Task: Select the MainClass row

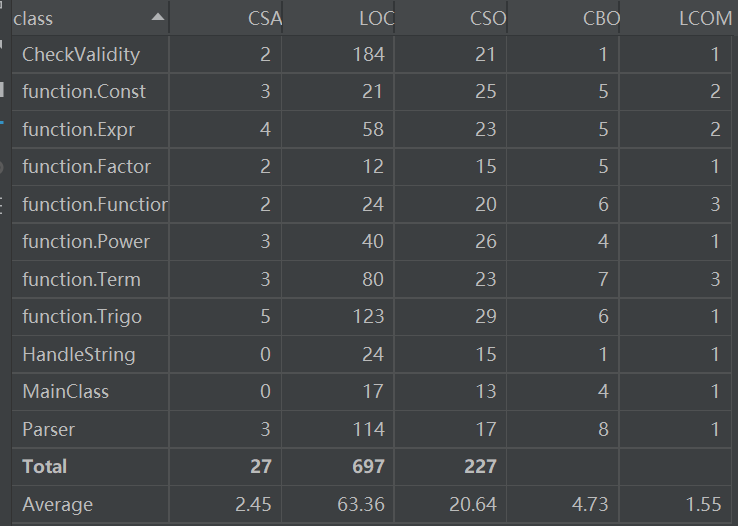Action: click(x=65, y=391)
